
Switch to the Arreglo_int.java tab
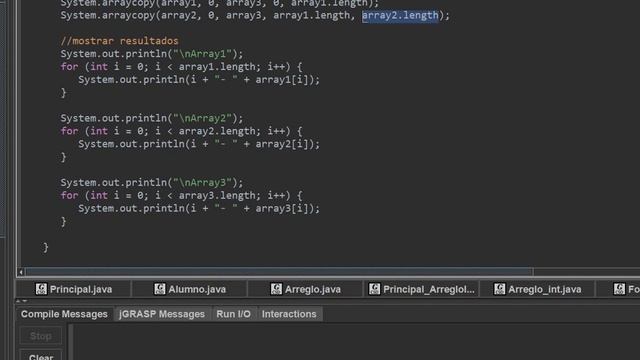[x=538, y=289]
